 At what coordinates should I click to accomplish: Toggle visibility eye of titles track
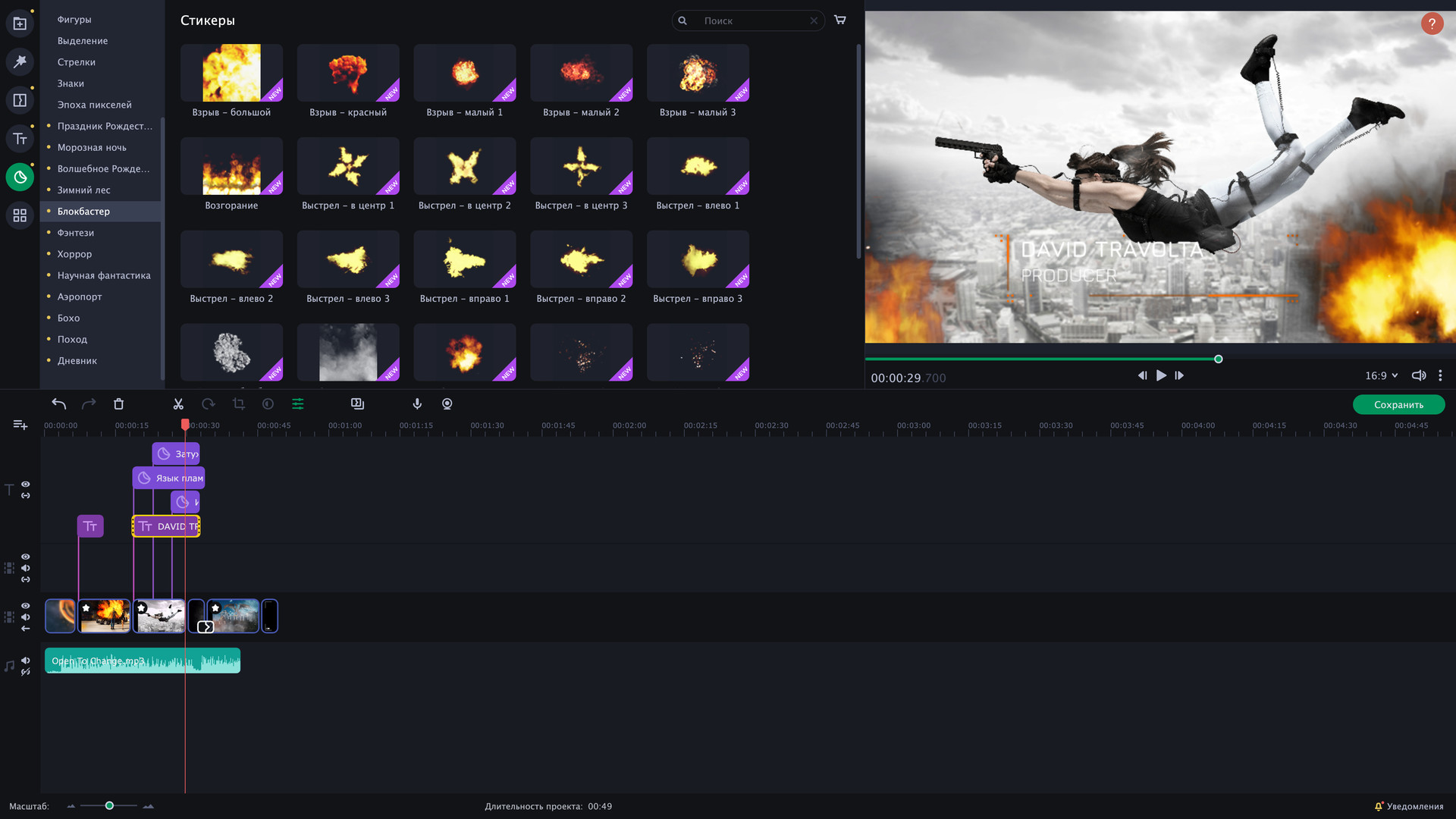26,484
